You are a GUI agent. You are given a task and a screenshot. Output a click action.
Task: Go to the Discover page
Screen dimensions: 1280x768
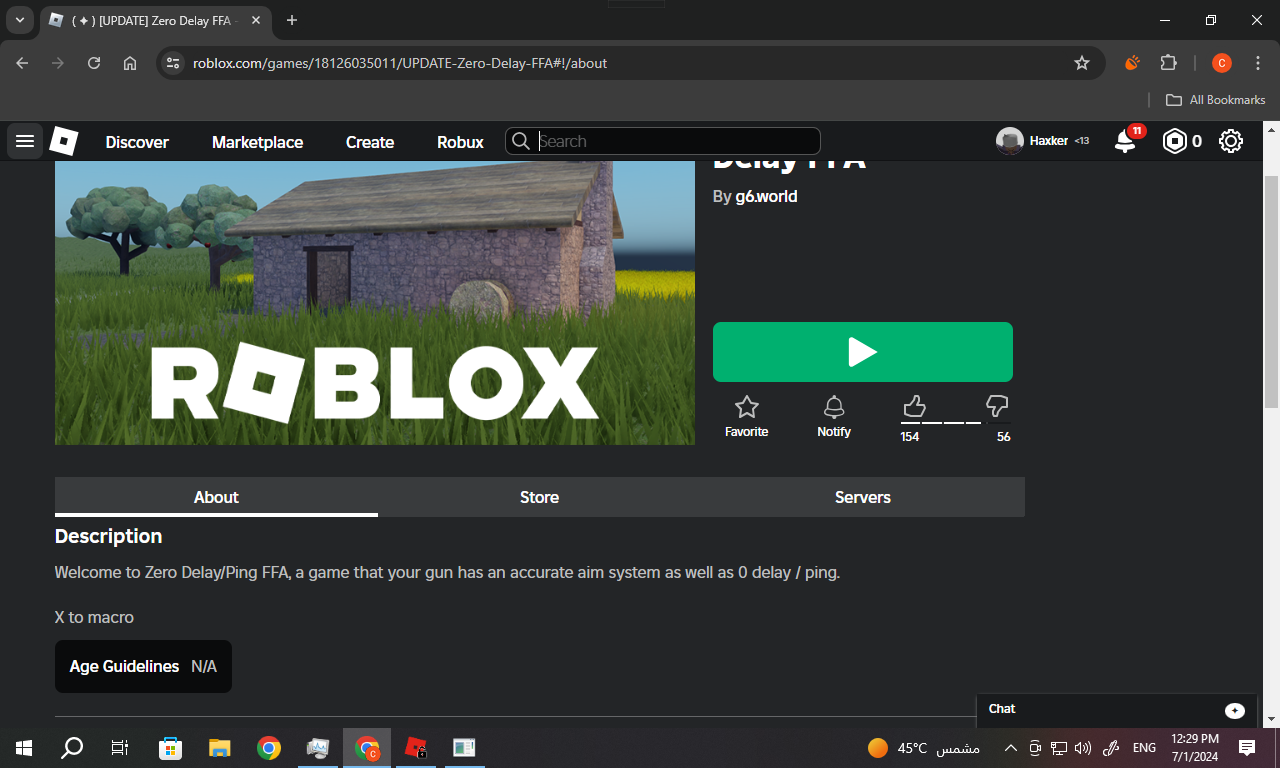(137, 142)
